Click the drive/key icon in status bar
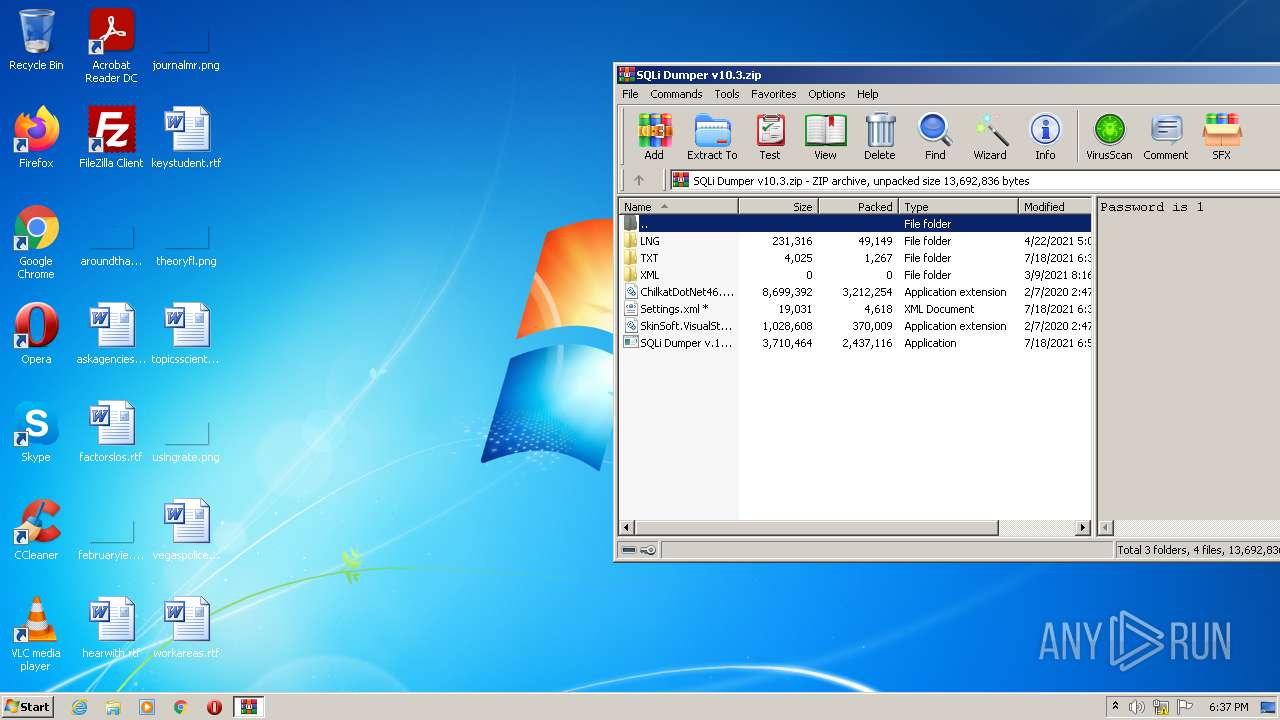Screen dimensions: 1280x720 point(637,550)
